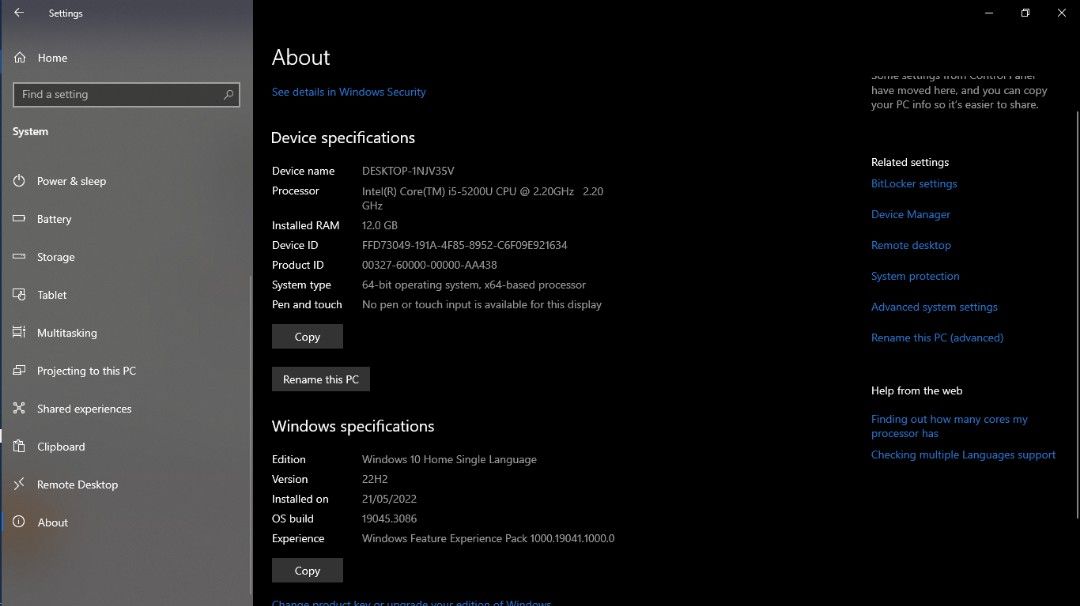Click Rename this PC button
Viewport: 1080px width, 606px height.
pos(321,379)
